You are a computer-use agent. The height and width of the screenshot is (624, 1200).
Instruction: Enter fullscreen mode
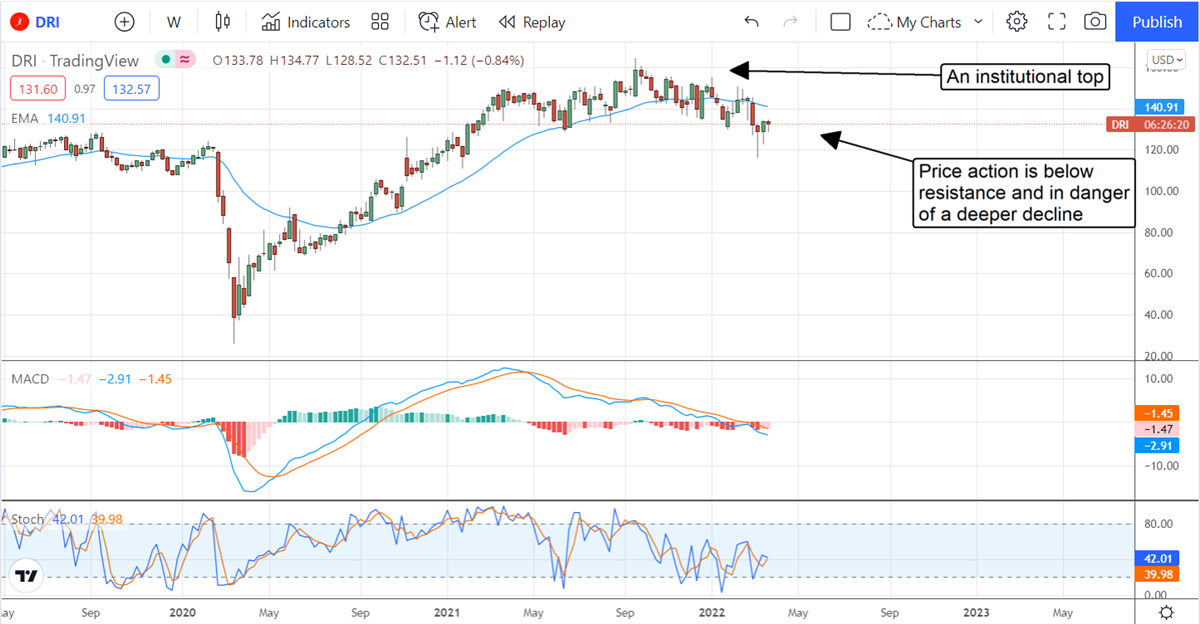pos(1056,22)
